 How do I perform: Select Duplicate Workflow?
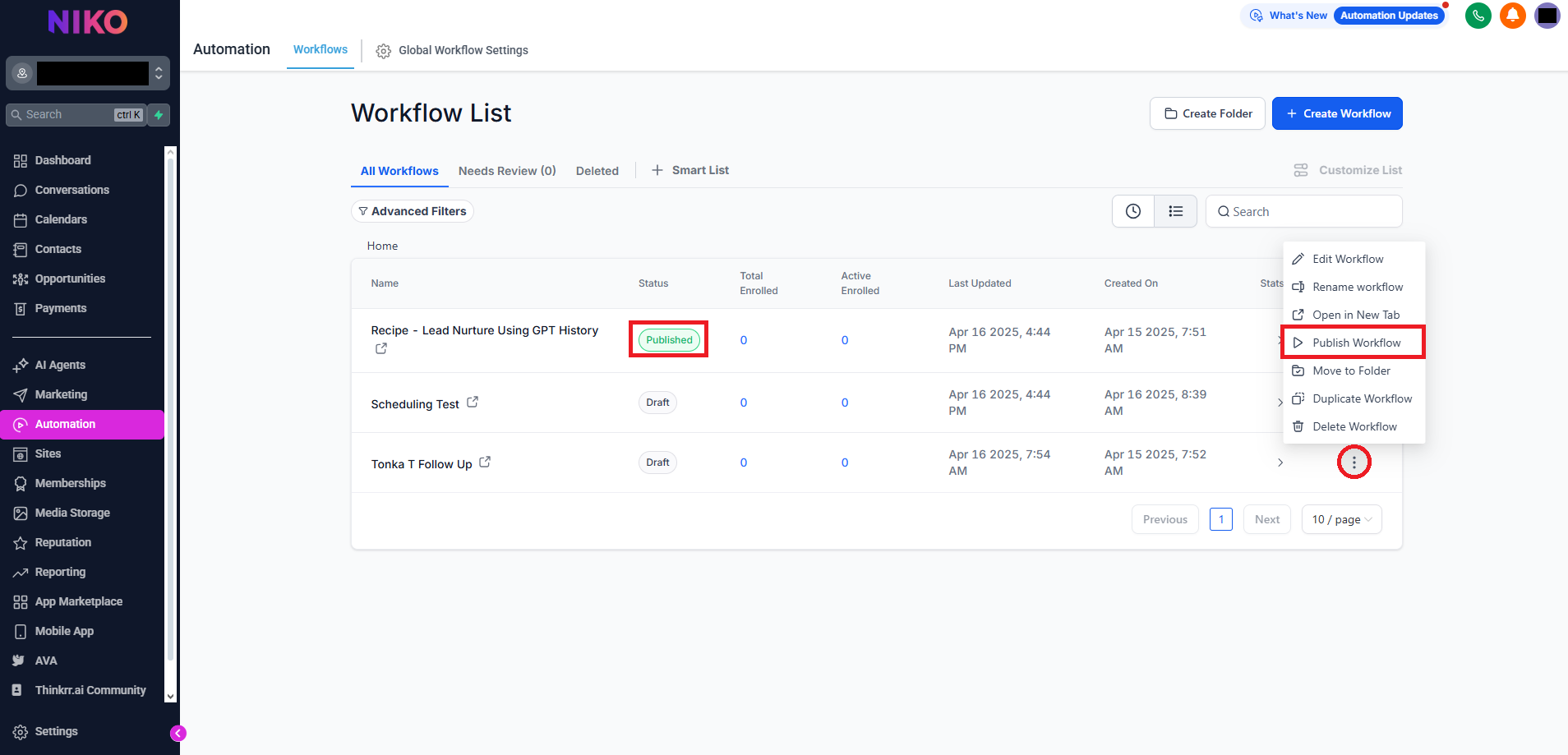tap(1354, 398)
